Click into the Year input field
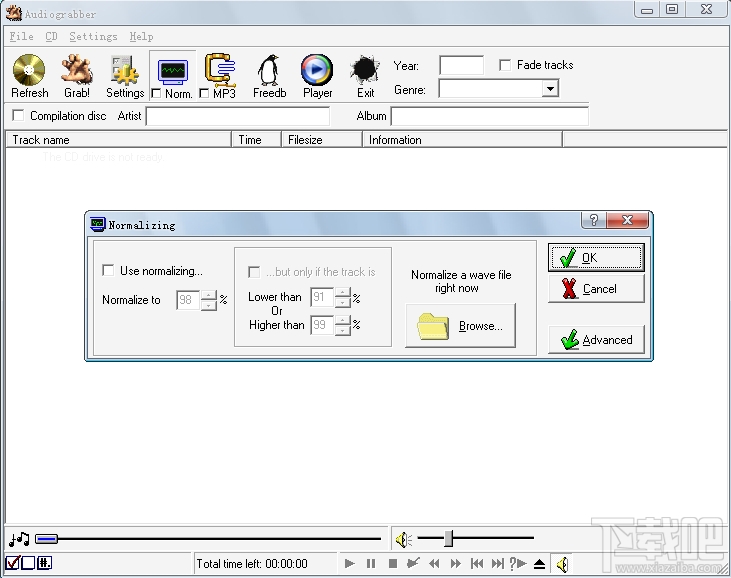The width and height of the screenshot is (731, 578). coord(461,65)
